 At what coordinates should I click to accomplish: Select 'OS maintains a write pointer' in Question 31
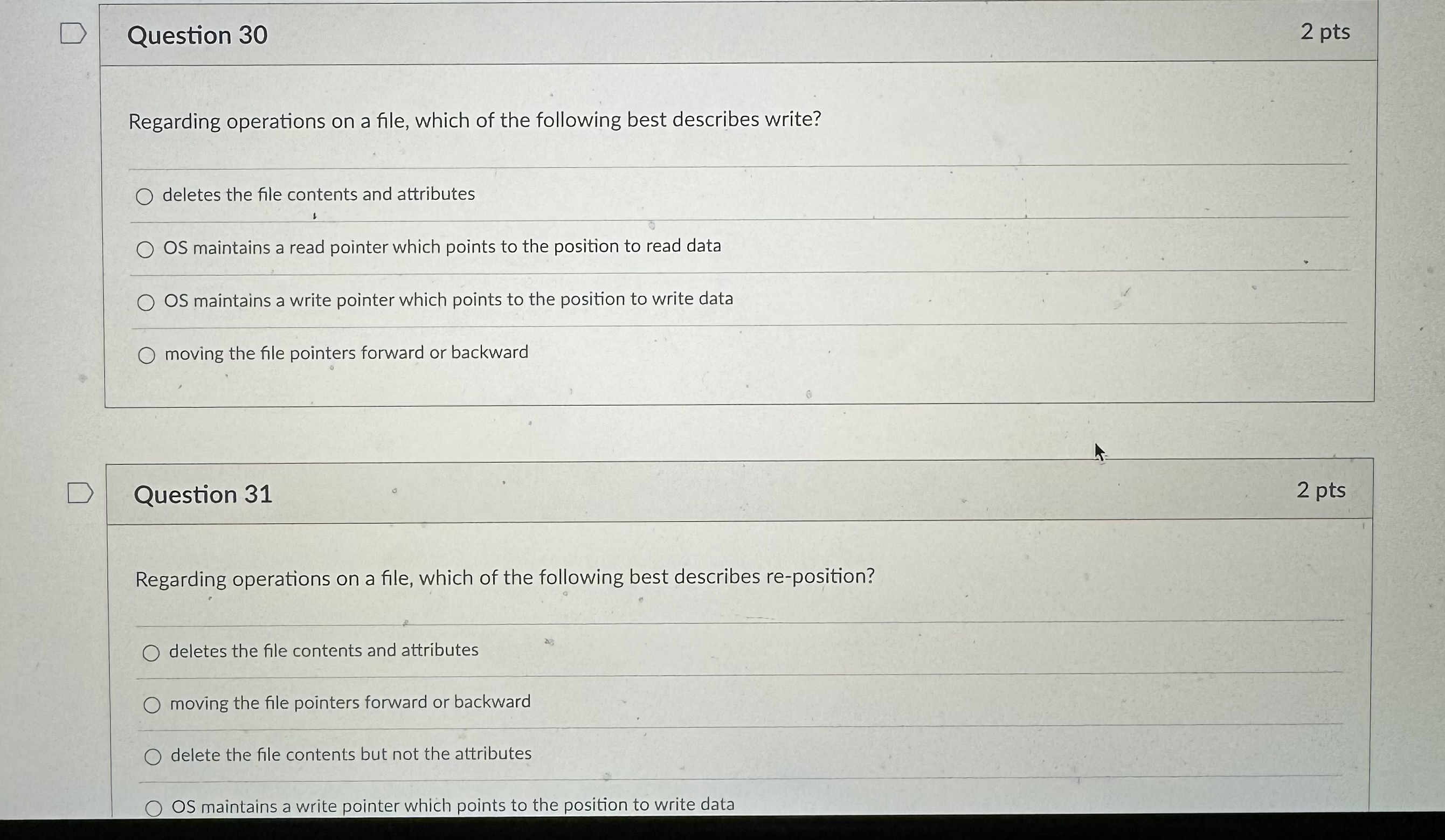pos(155,807)
